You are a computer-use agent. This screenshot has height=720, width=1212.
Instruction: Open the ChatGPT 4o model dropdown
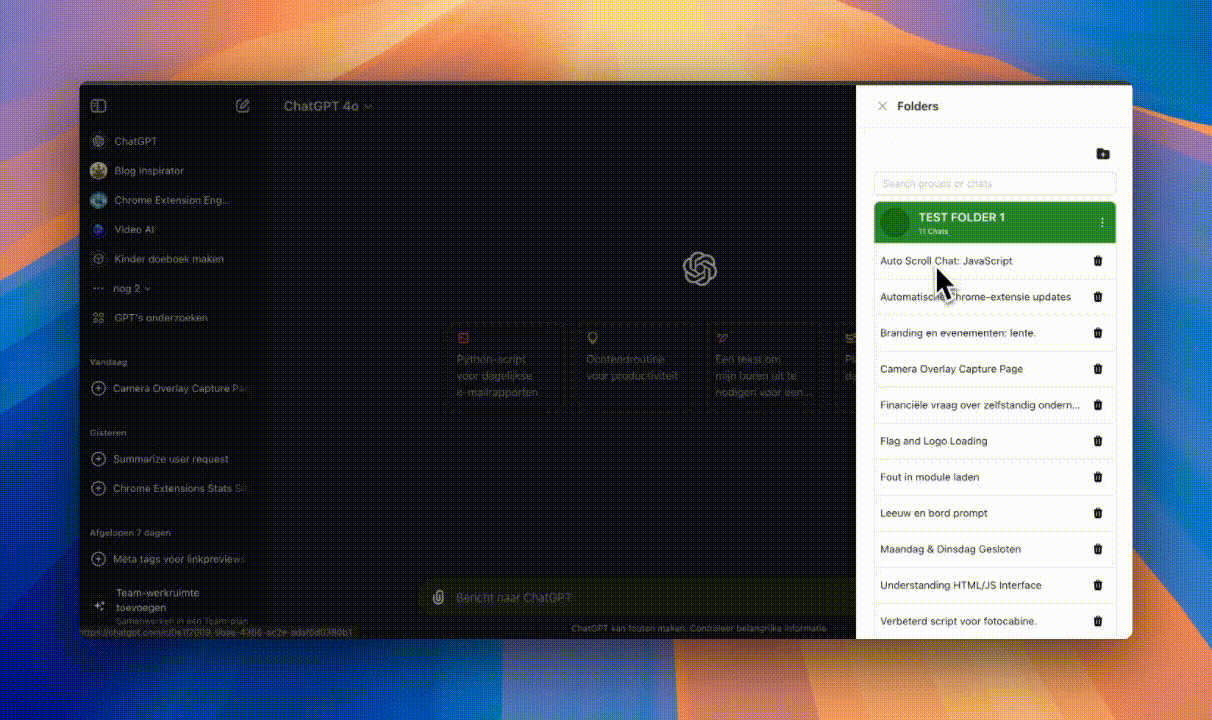pos(328,106)
